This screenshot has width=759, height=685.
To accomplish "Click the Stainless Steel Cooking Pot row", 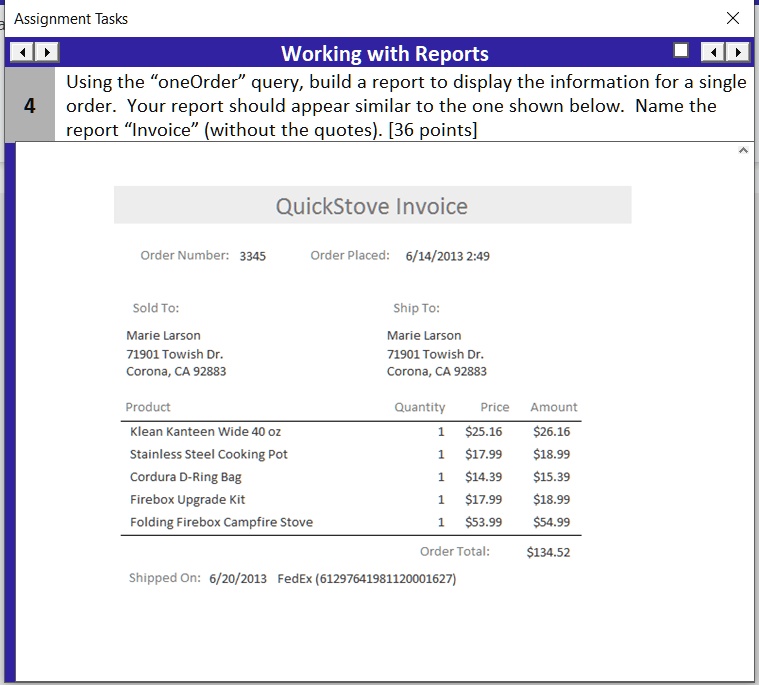I will pyautogui.click(x=351, y=454).
